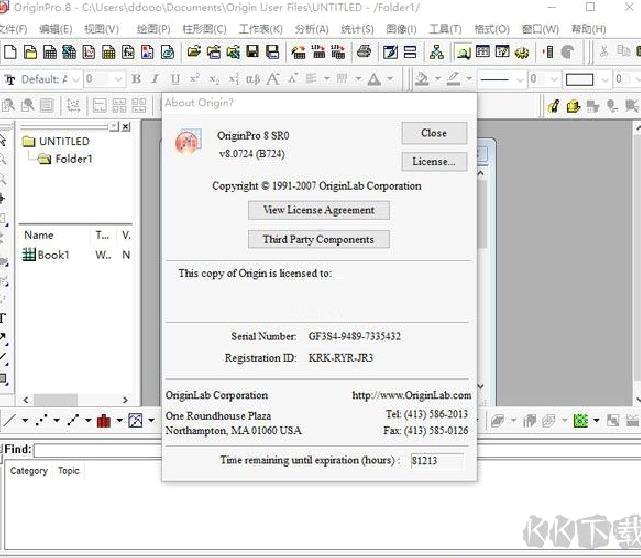Click the fill color paint bucket swatch
The height and width of the screenshot is (558, 641).
[422, 78]
